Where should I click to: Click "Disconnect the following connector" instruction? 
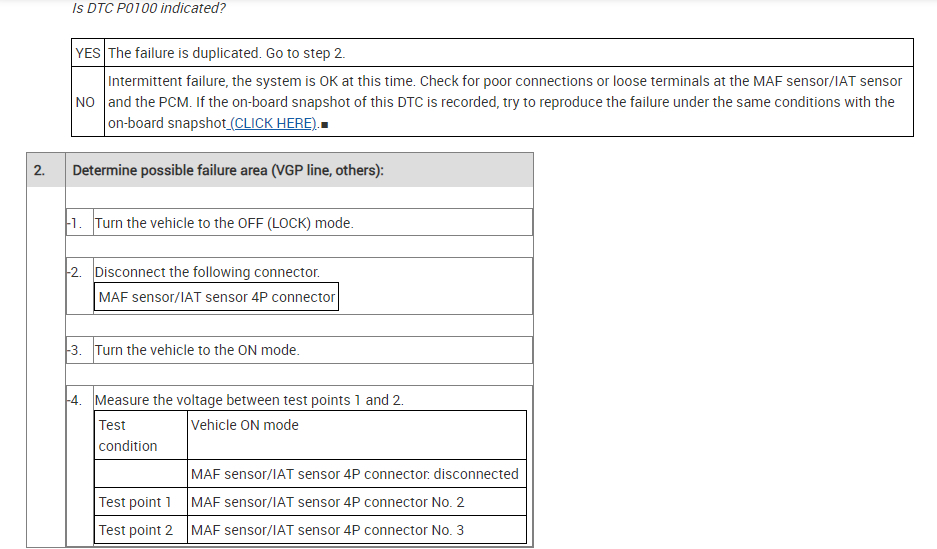click(207, 272)
